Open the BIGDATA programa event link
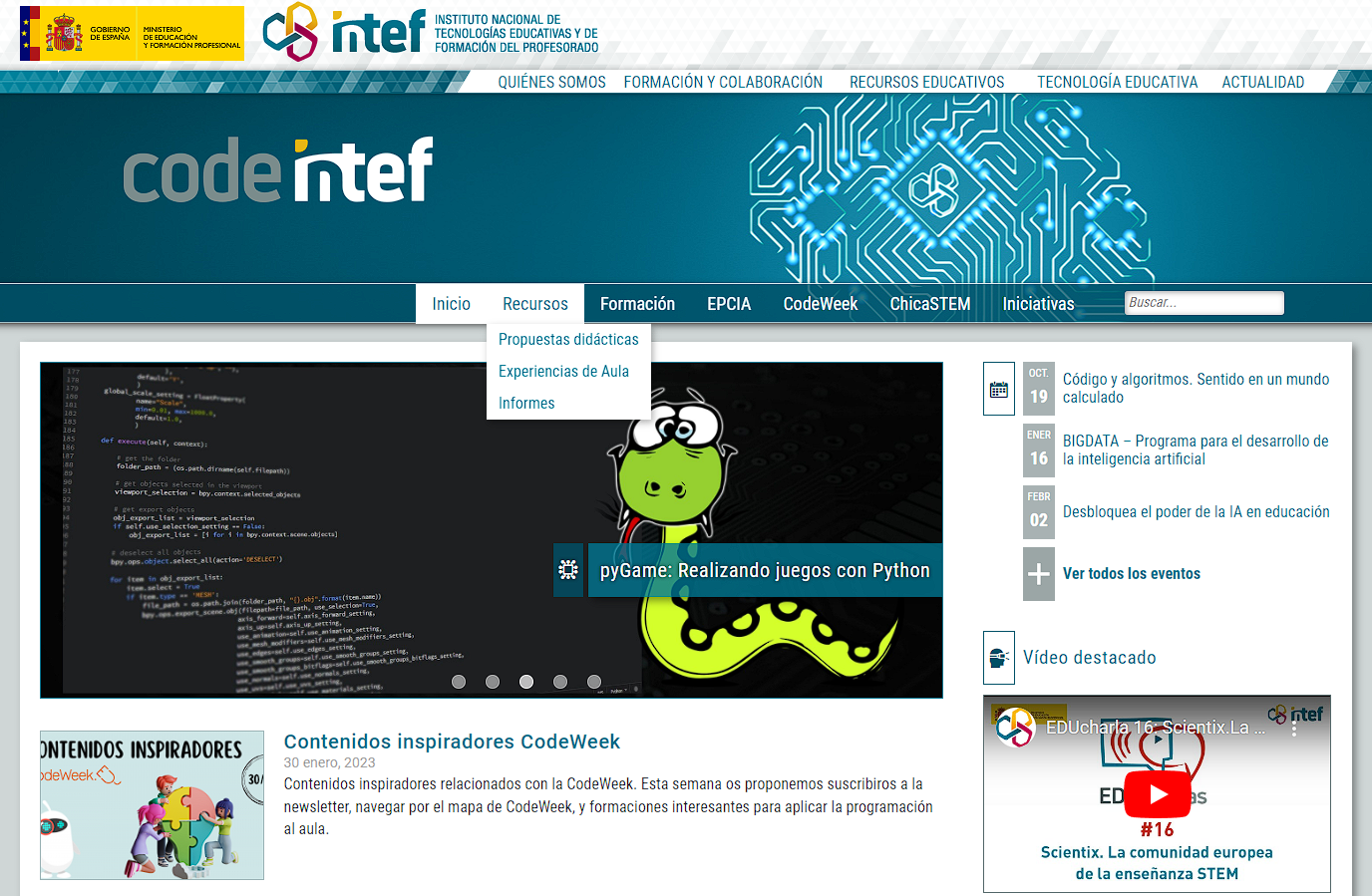 pyautogui.click(x=1197, y=450)
